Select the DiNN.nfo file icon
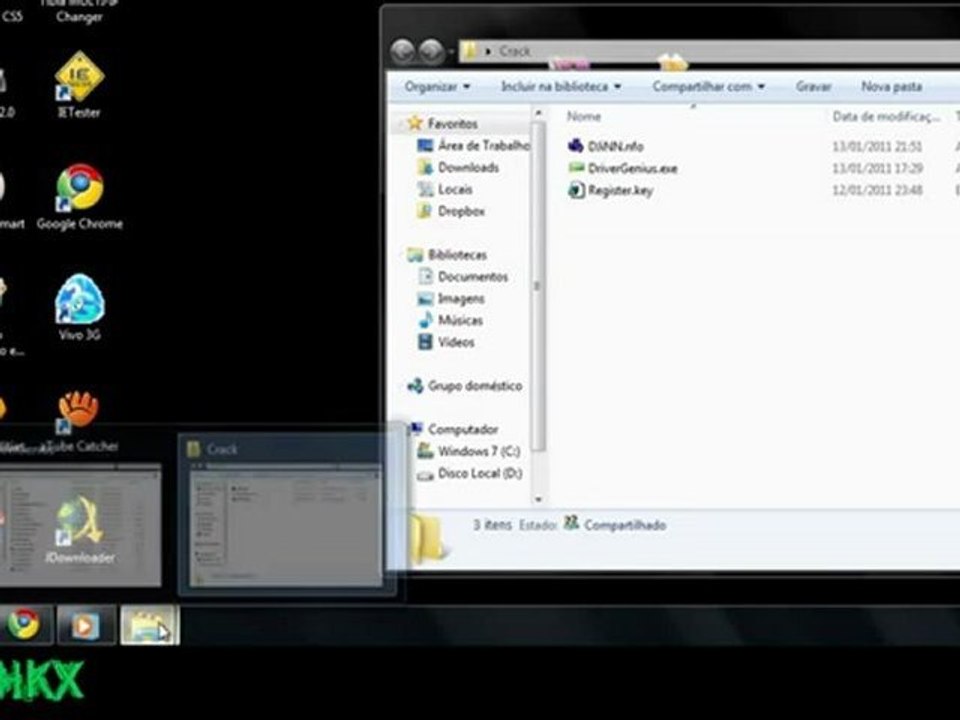Screen dimensions: 960x720 click(575, 146)
